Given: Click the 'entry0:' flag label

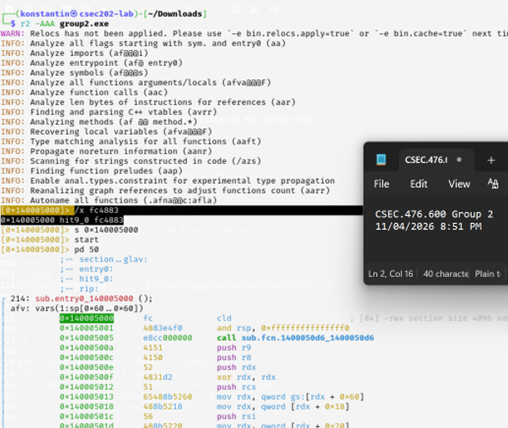Looking at the screenshot, I should click(x=96, y=269).
